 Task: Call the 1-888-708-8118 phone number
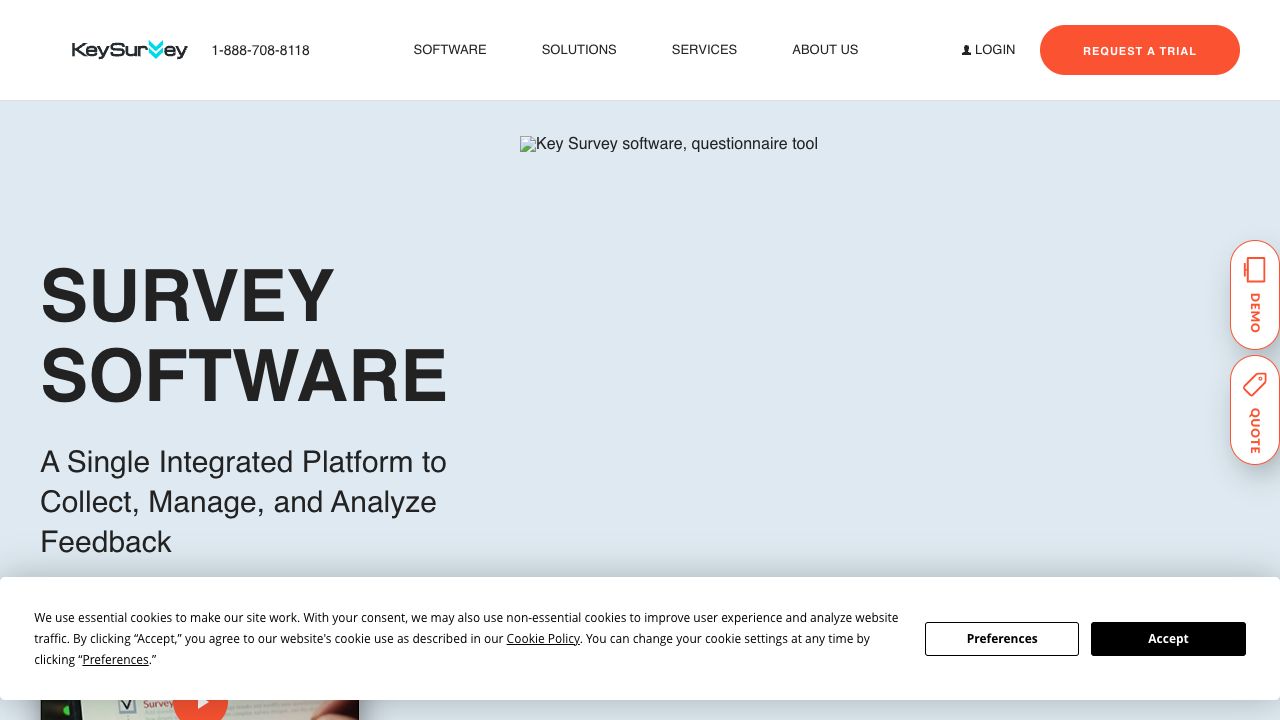pos(260,50)
